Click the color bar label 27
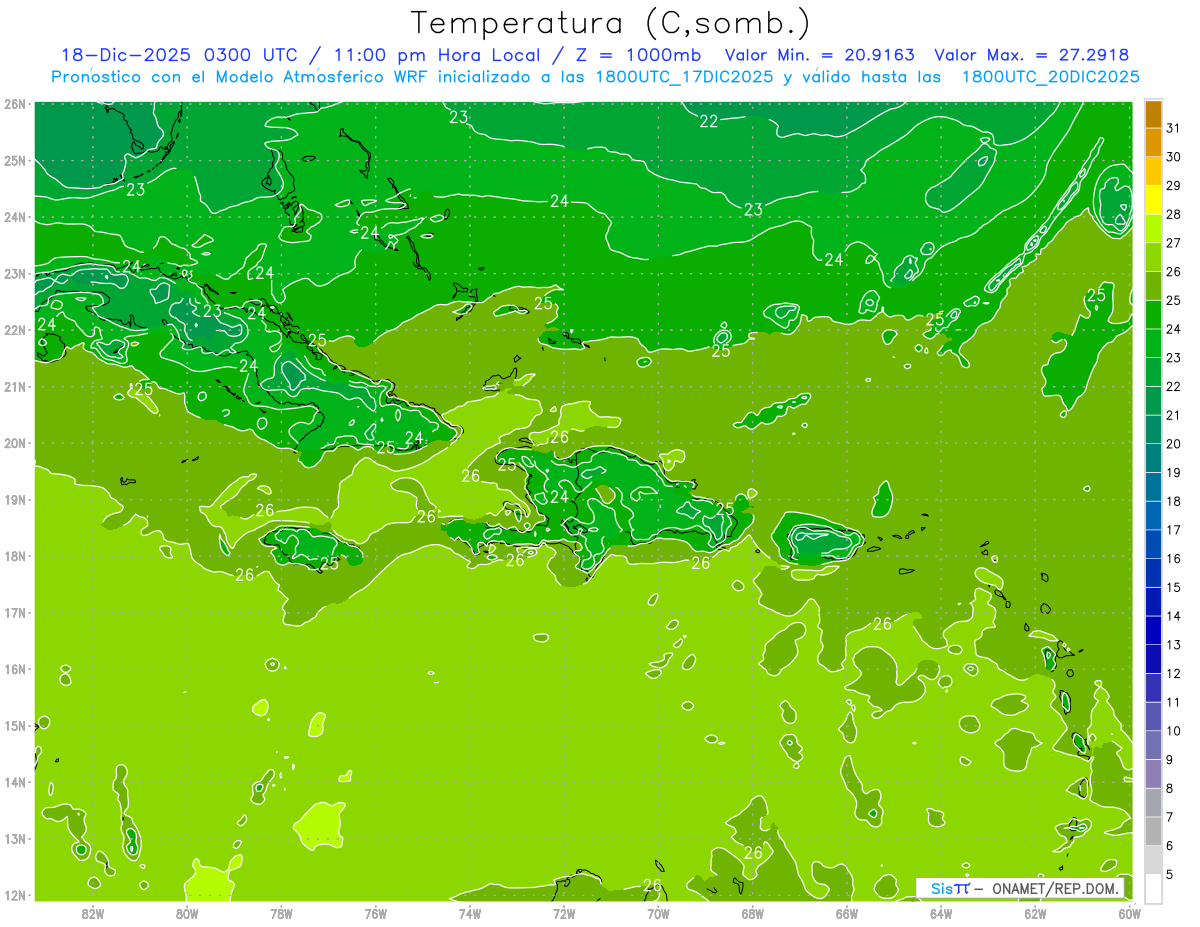1200x927 pixels. (1173, 243)
